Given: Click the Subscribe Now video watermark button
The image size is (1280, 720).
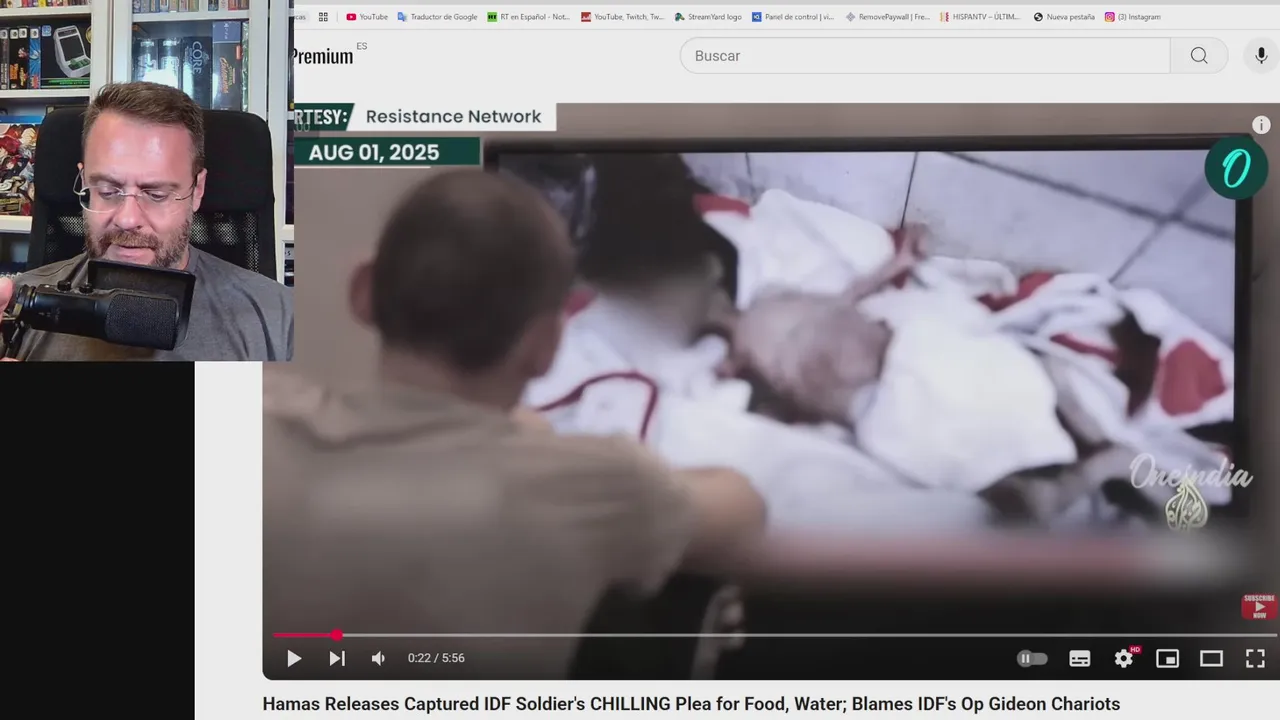Looking at the screenshot, I should pos(1259,606).
